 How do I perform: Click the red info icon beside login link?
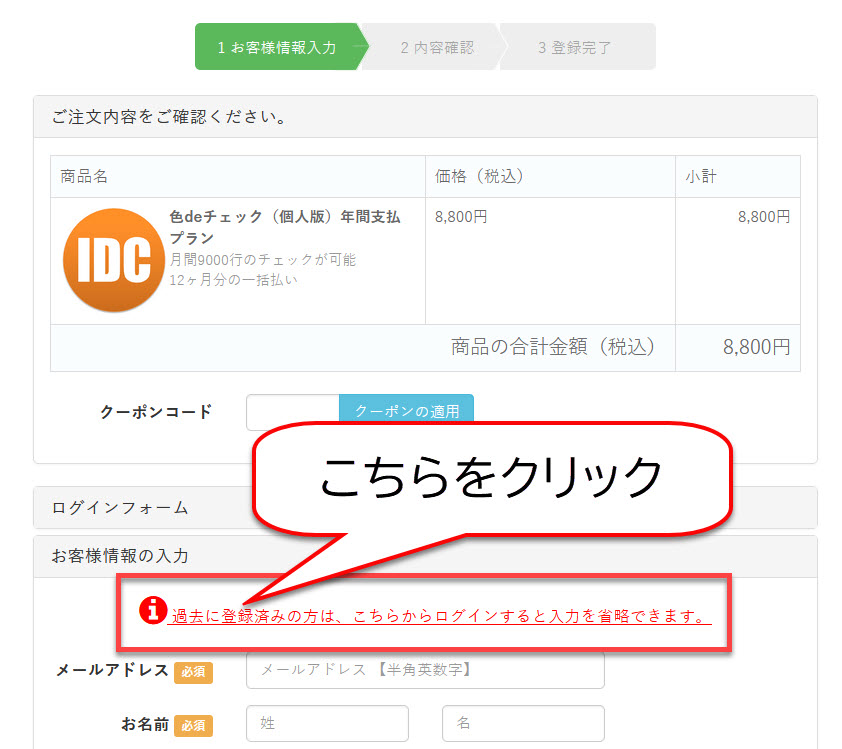coord(152,609)
